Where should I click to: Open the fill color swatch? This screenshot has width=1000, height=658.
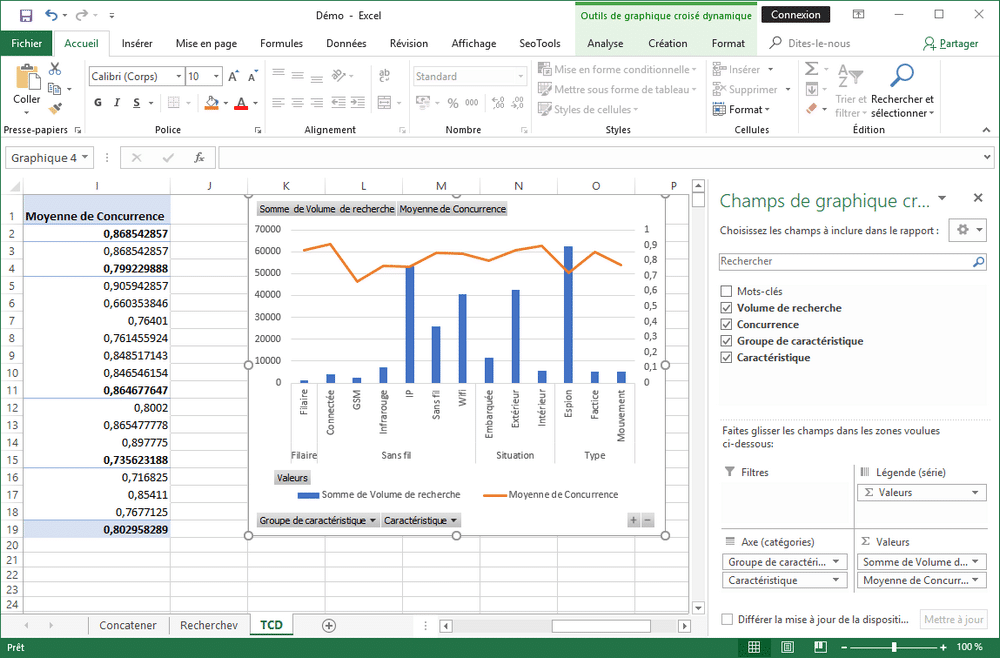pos(212,103)
